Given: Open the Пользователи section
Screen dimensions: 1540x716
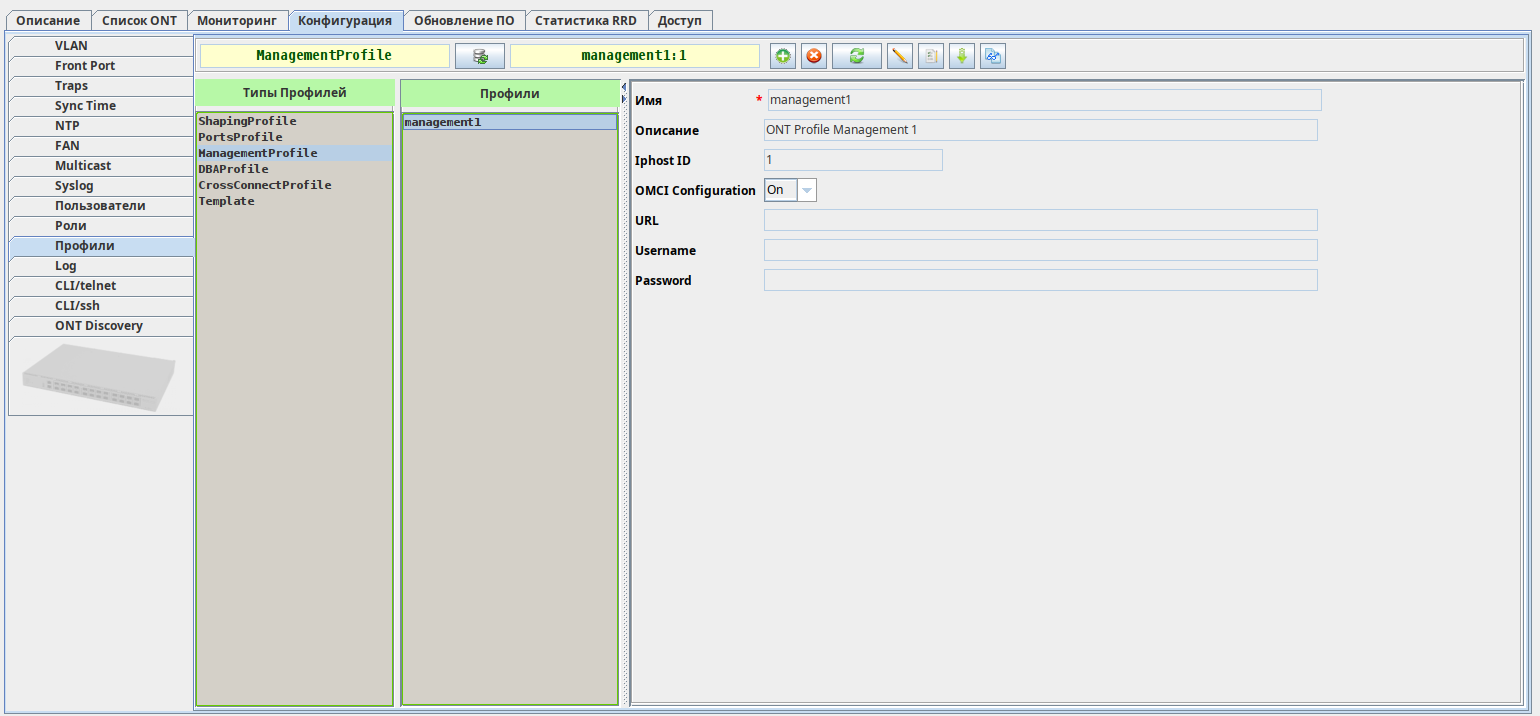Looking at the screenshot, I should 101,206.
